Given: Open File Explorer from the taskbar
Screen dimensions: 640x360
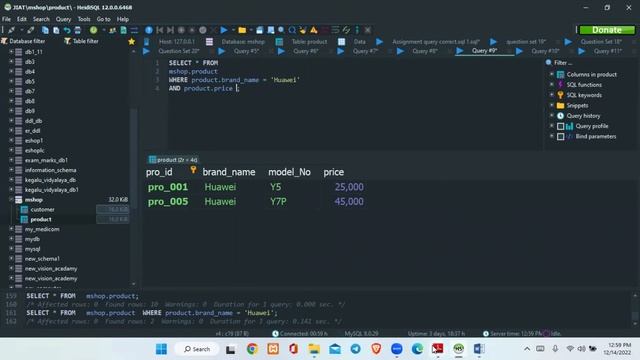Looking at the screenshot, I should click(x=314, y=349).
